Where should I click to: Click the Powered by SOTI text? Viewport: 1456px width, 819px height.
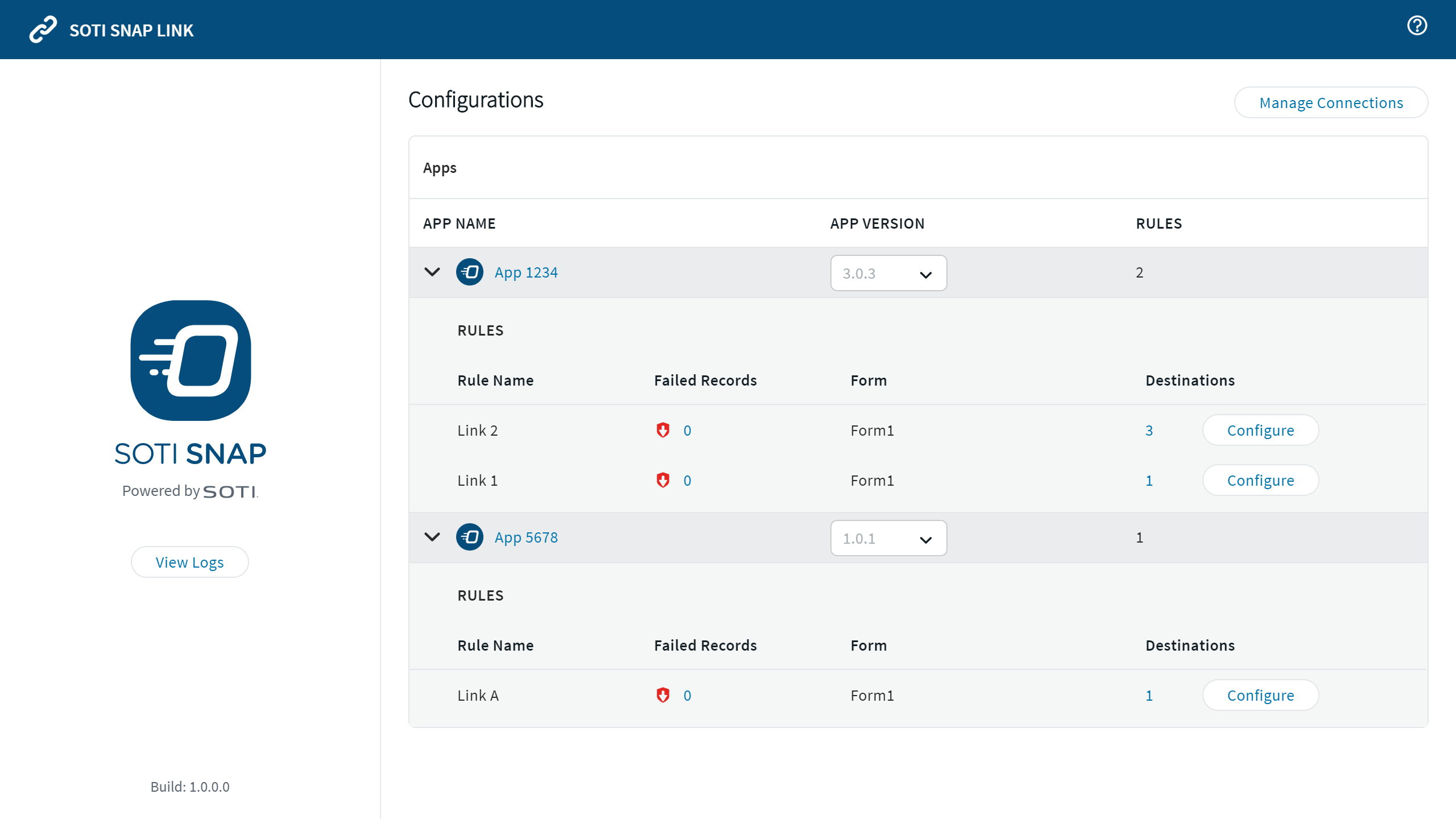(190, 491)
